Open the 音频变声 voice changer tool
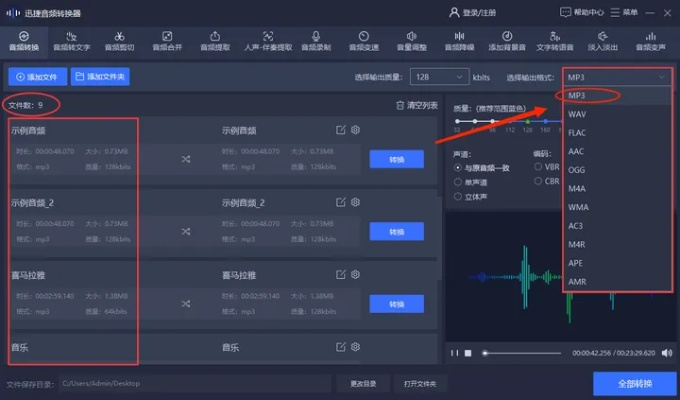Screen dimensions: 680x400 click(651, 42)
